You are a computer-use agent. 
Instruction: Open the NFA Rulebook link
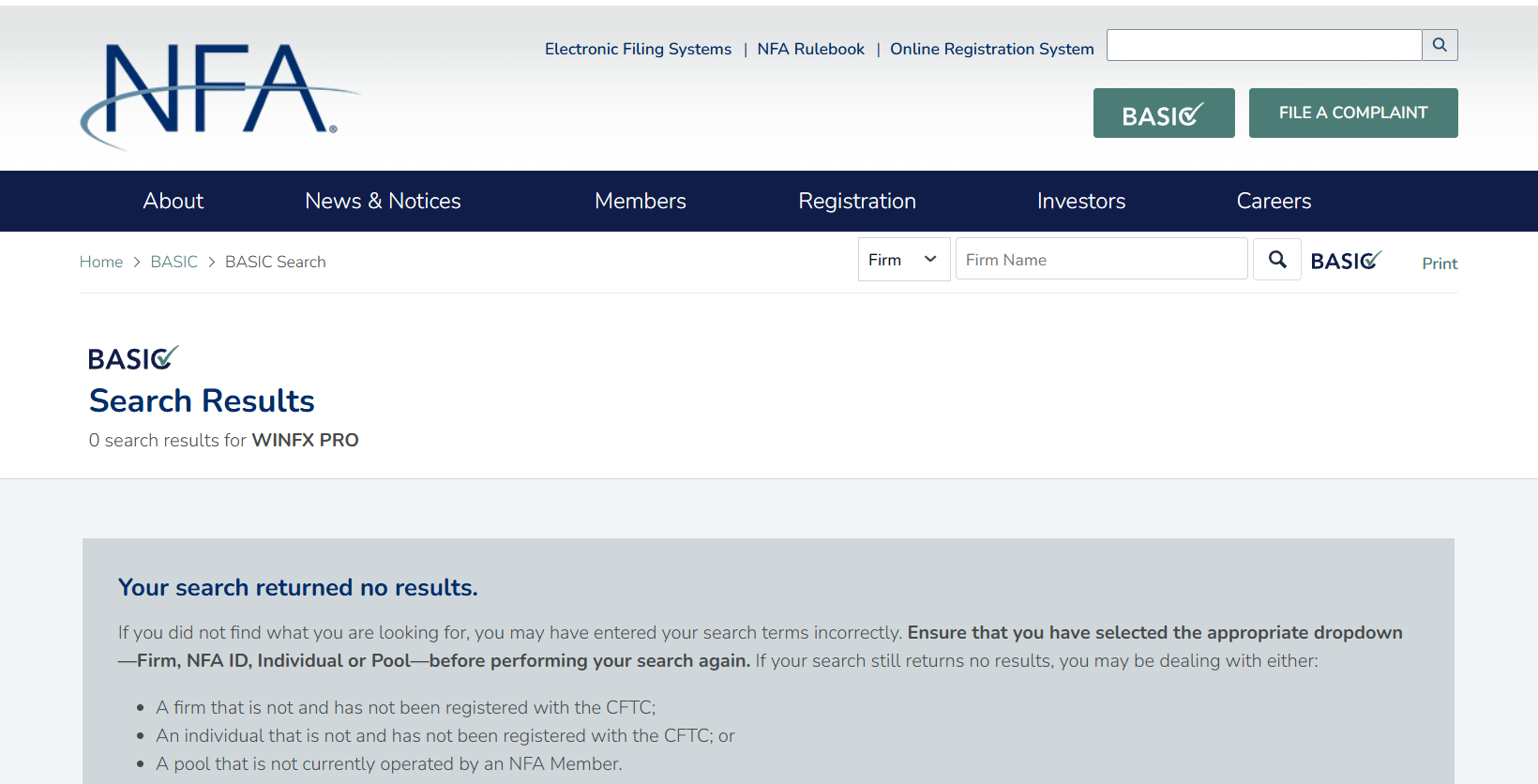tap(811, 49)
